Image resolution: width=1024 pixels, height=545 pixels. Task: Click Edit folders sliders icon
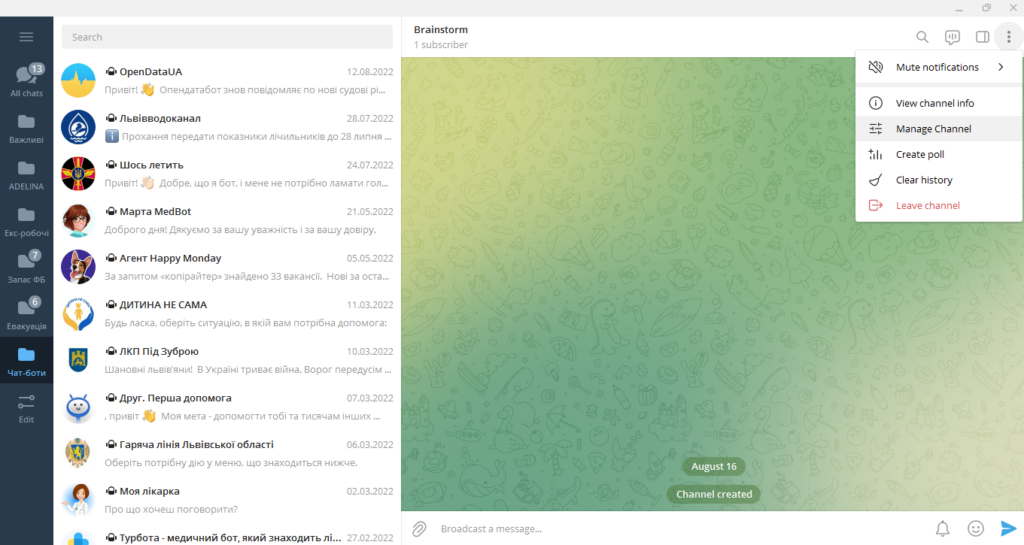26,407
